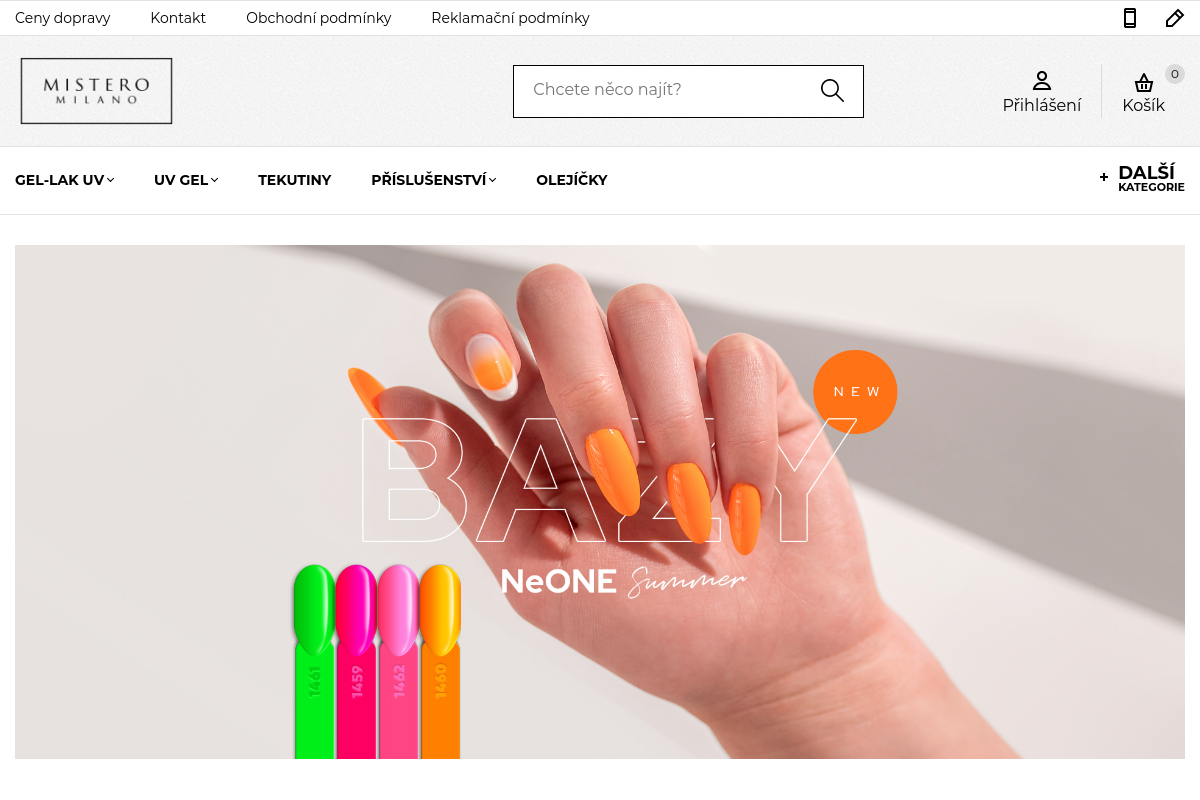Click the plus icon beside Další kategorie

(1104, 177)
